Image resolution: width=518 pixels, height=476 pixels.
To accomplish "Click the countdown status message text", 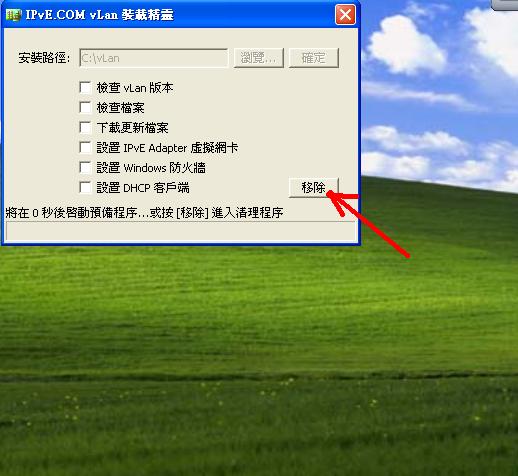I will click(144, 213).
